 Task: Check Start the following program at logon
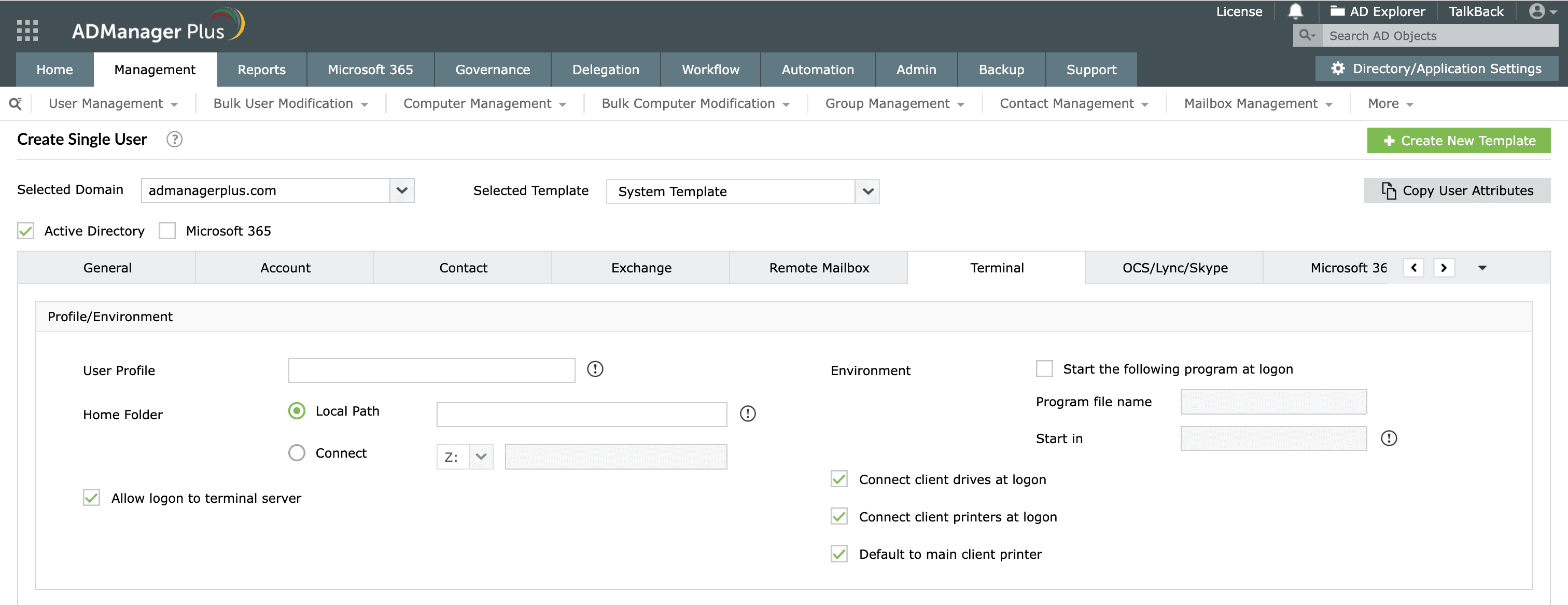[x=1044, y=368]
